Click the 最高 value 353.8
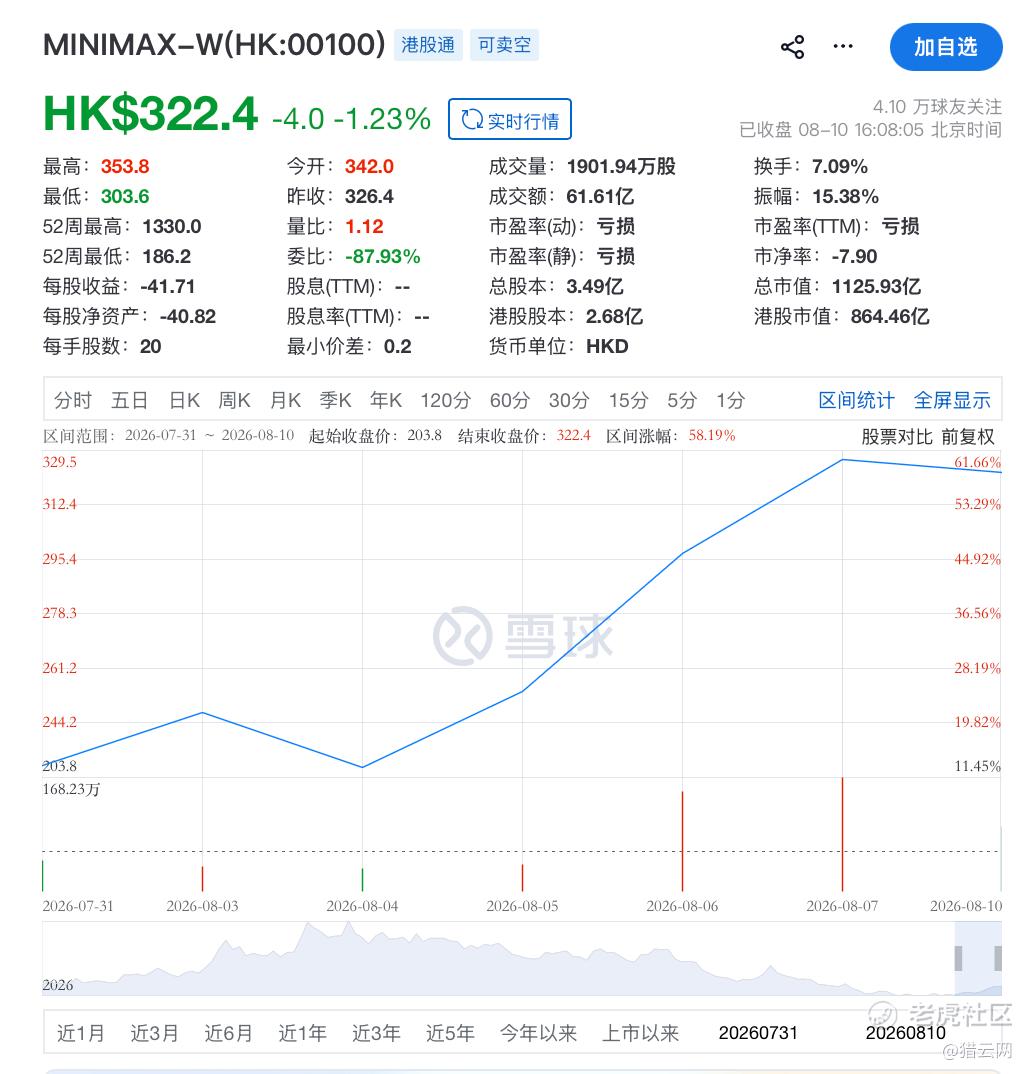The width and height of the screenshot is (1032, 1074). point(125,166)
